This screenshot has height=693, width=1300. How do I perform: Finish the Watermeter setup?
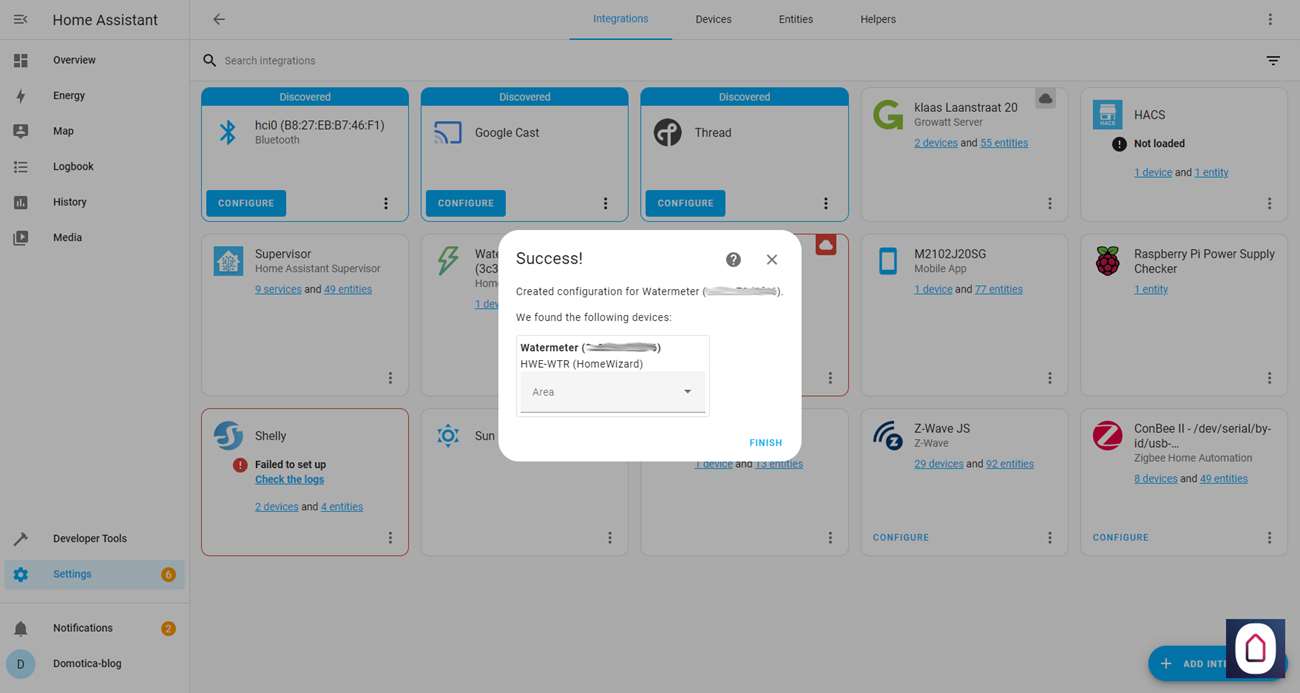pos(766,443)
